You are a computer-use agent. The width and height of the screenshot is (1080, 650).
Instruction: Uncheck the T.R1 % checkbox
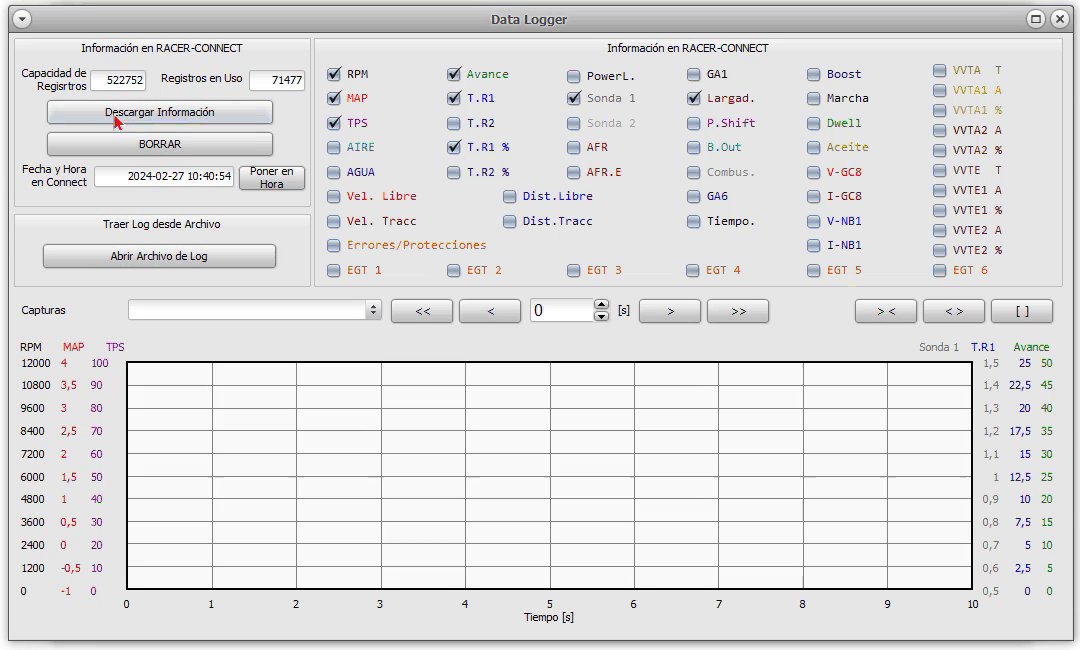(x=454, y=147)
